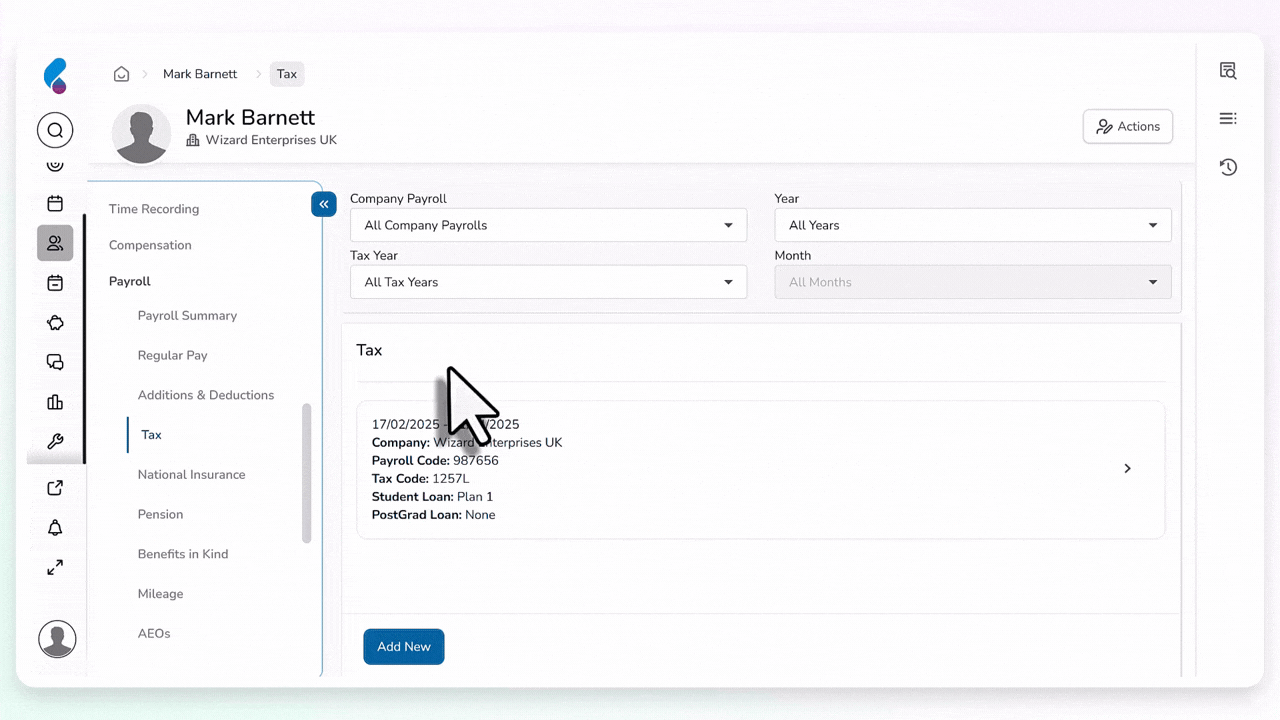This screenshot has height=720, width=1280.
Task: Select the people icon in the sidebar
Action: pos(55,243)
